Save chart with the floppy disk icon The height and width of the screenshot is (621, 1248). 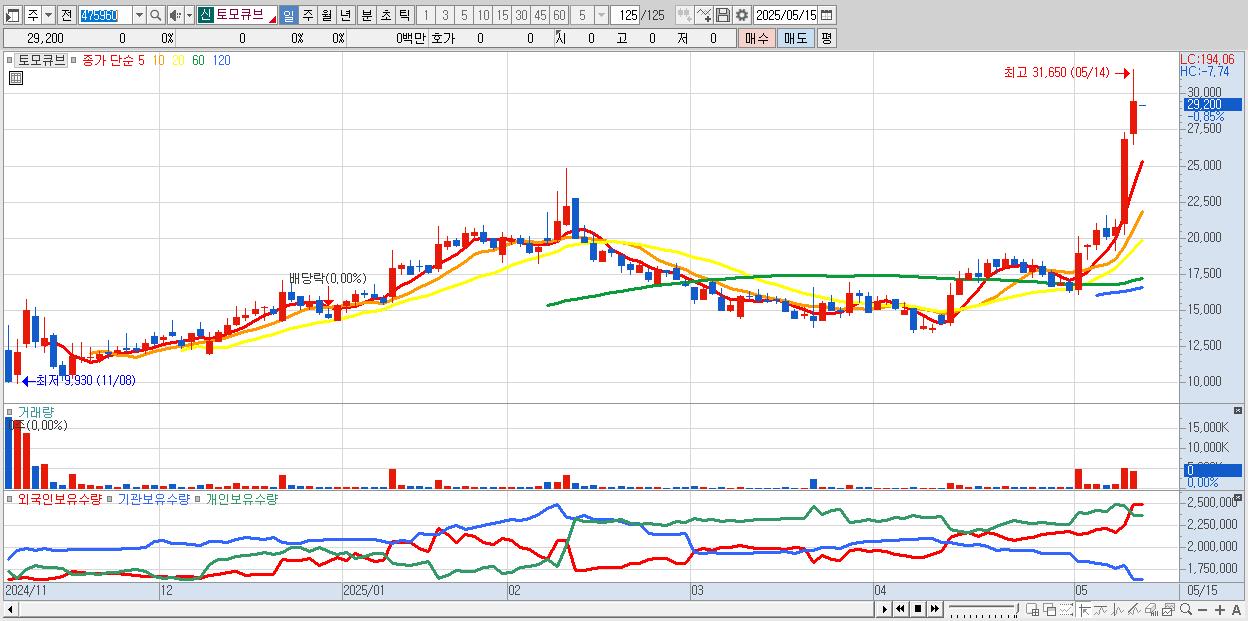(723, 15)
